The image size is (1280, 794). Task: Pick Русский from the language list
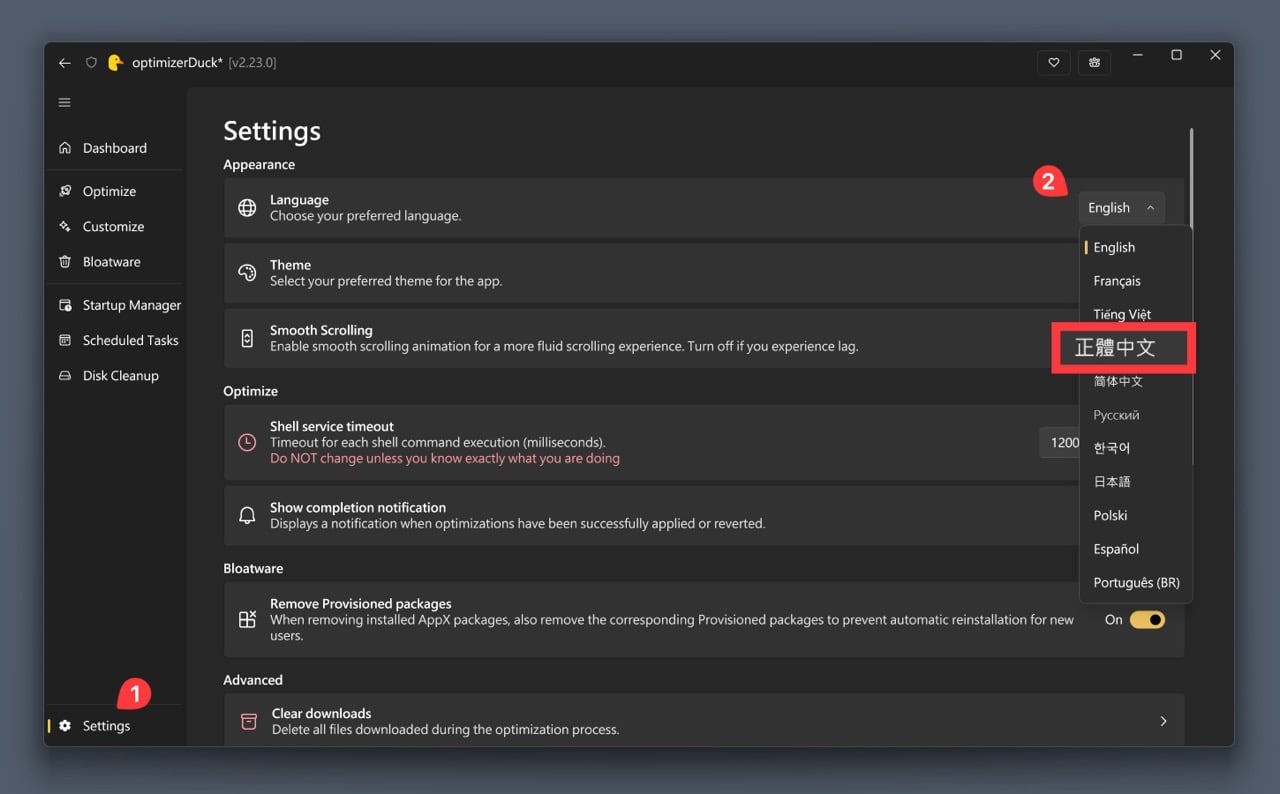pyautogui.click(x=1136, y=415)
